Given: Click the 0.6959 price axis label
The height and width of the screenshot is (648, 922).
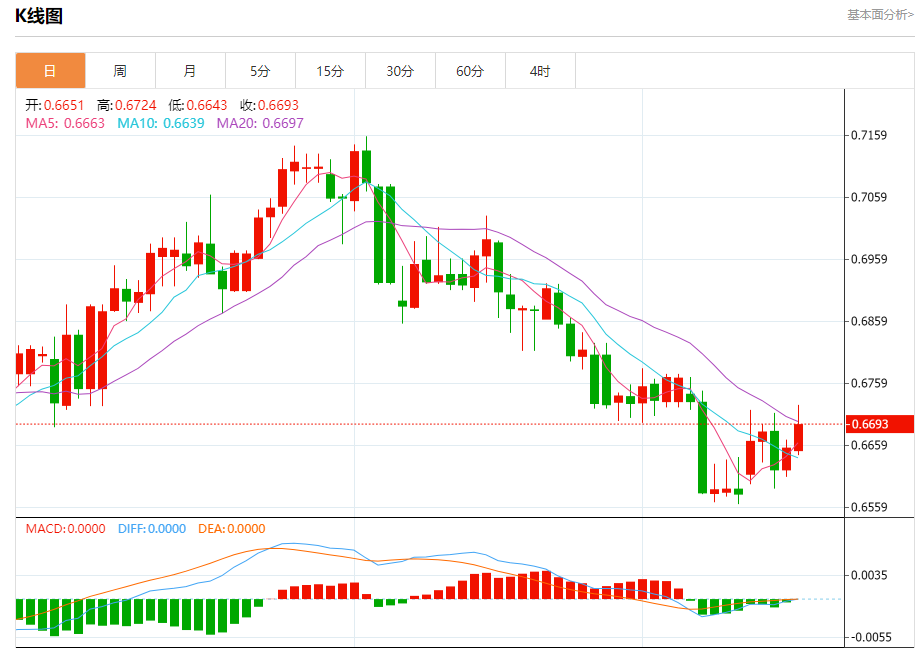Looking at the screenshot, I should click(x=869, y=259).
